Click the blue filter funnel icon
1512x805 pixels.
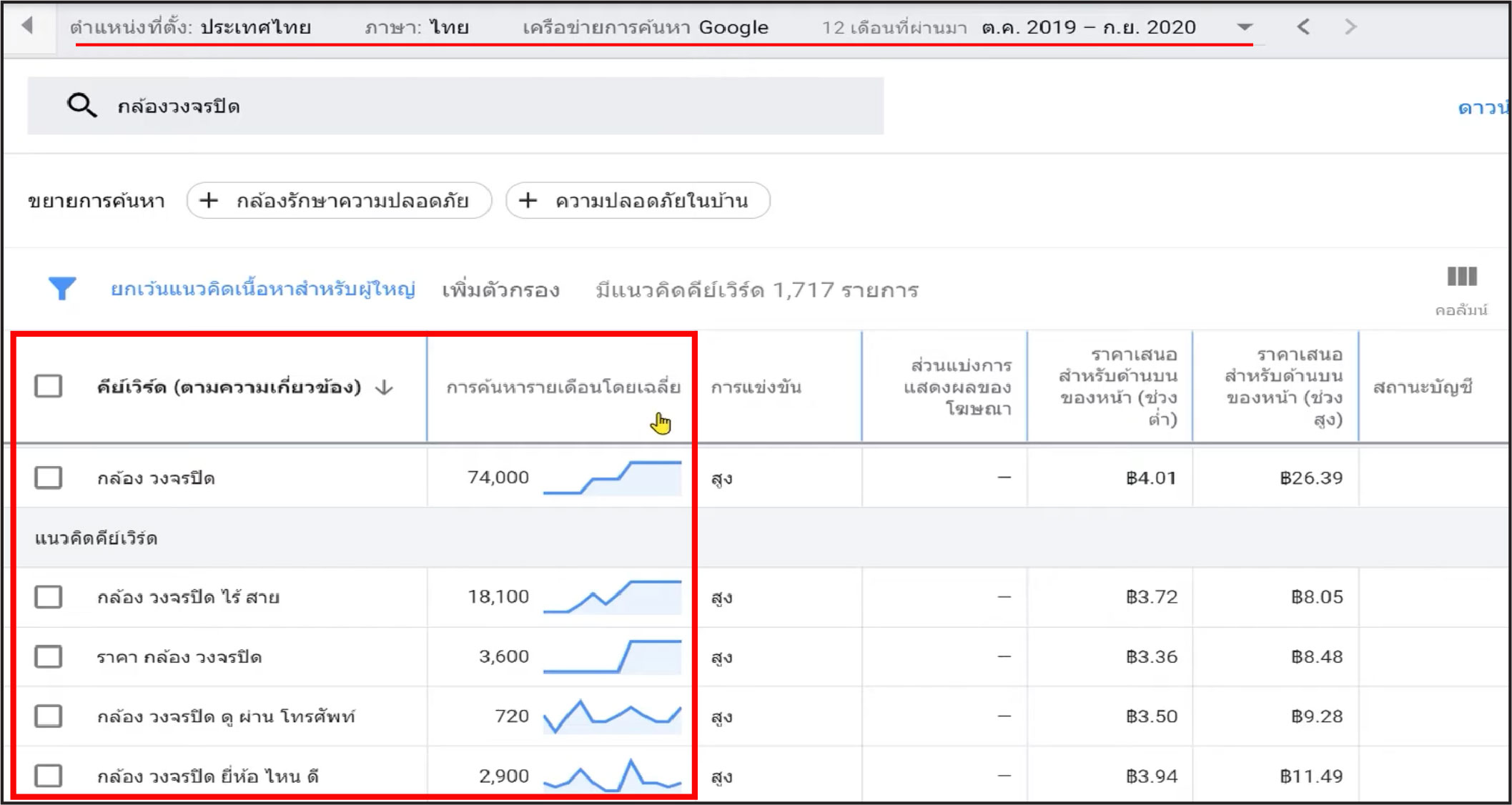point(62,288)
